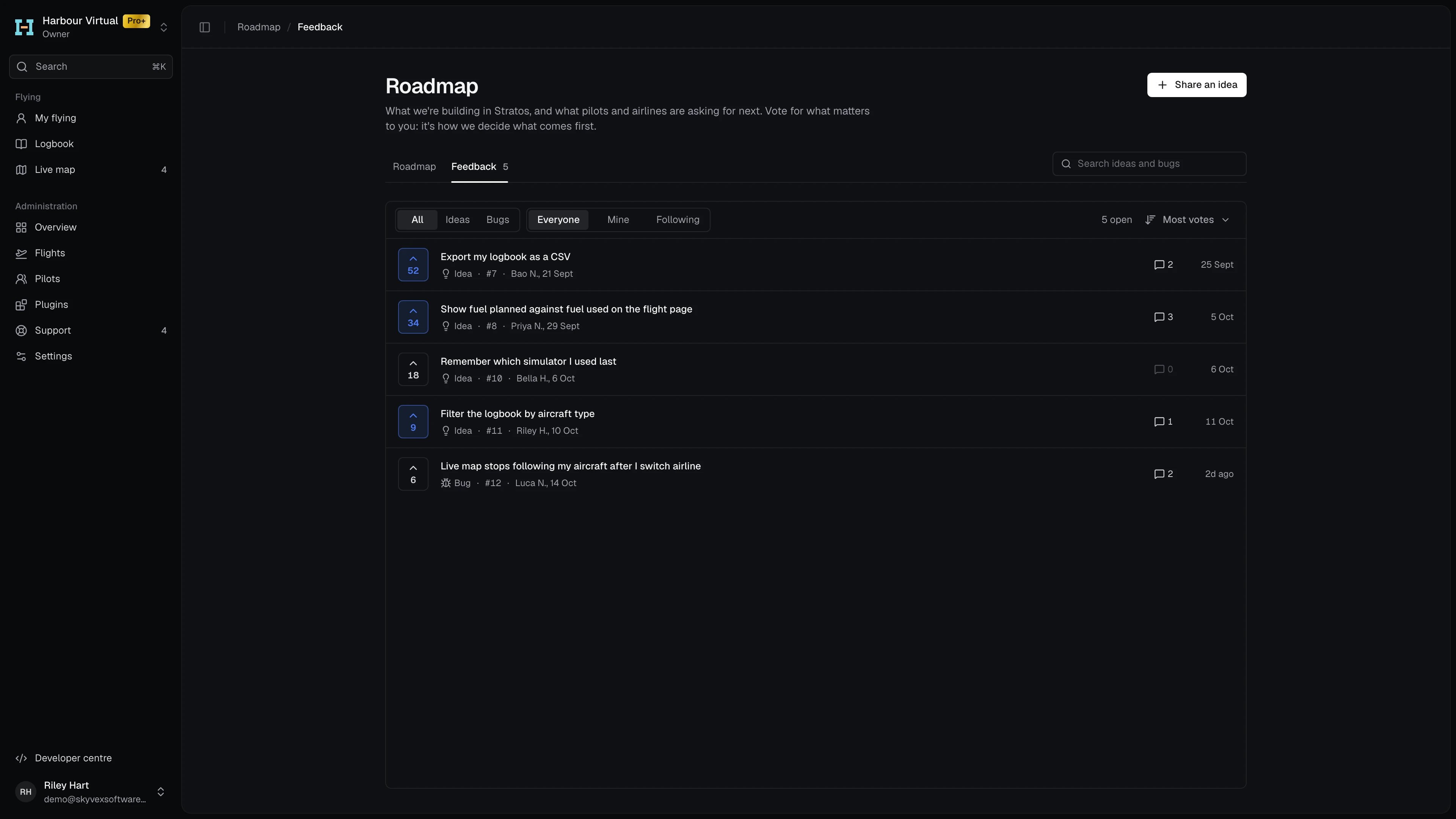This screenshot has width=1456, height=819.
Task: Switch to the Roadmap tab
Action: click(414, 167)
